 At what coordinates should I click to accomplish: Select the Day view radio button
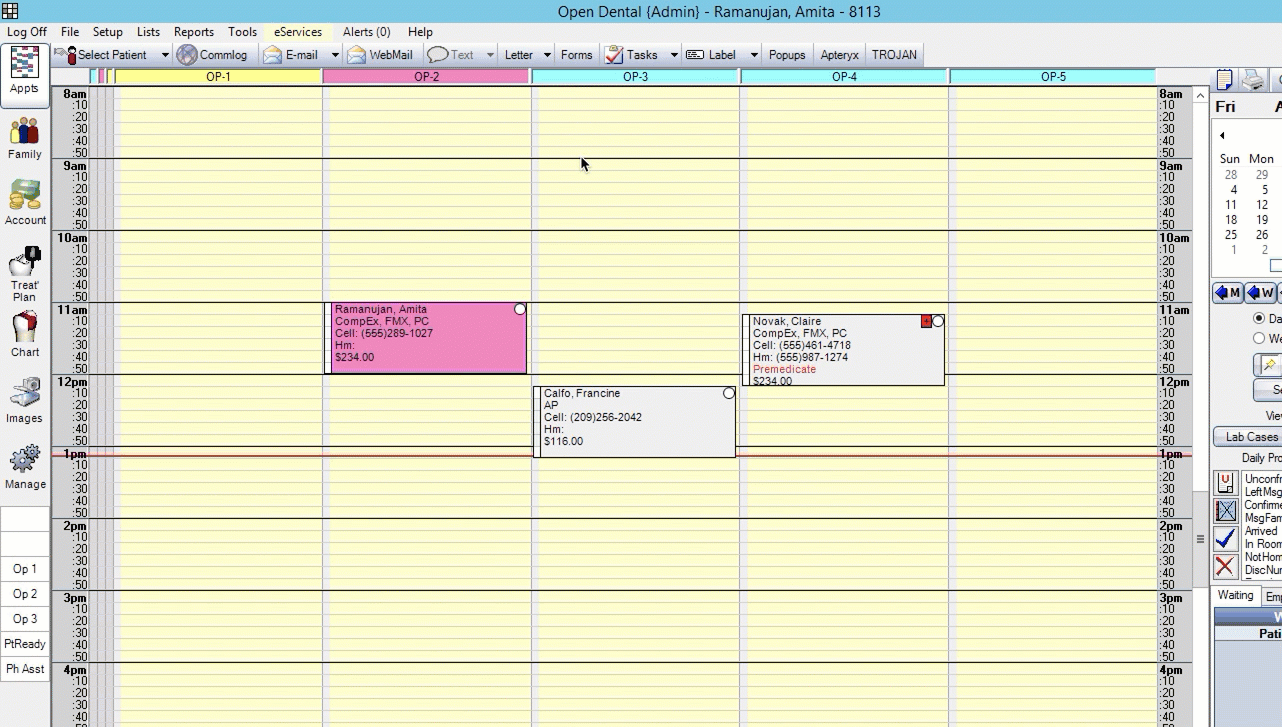1259,318
